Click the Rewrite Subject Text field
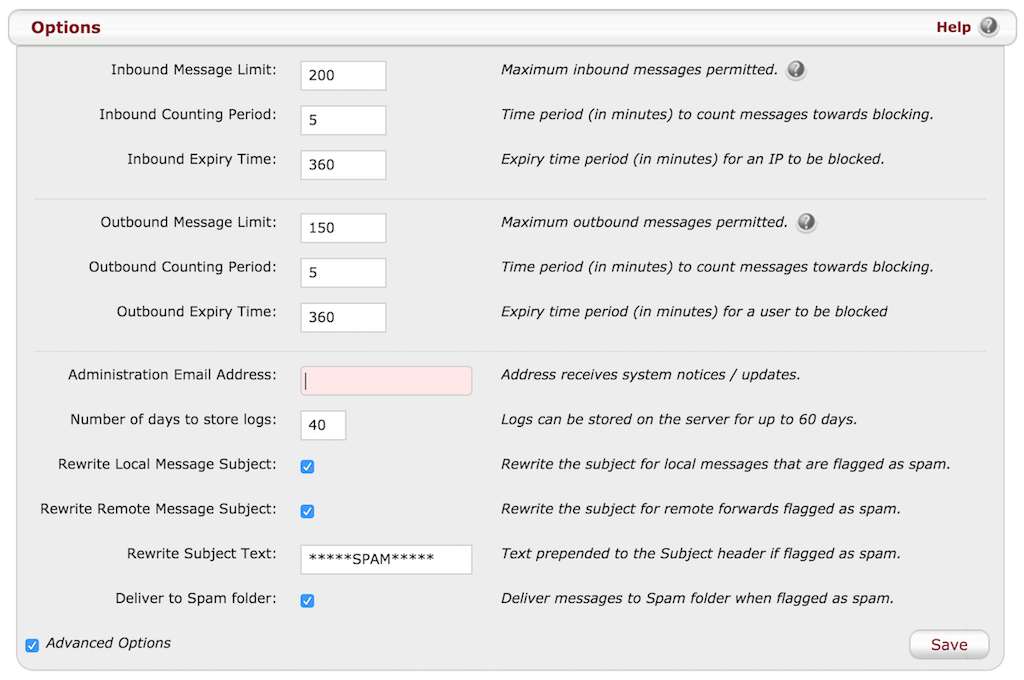This screenshot has width=1024, height=680. 386,559
